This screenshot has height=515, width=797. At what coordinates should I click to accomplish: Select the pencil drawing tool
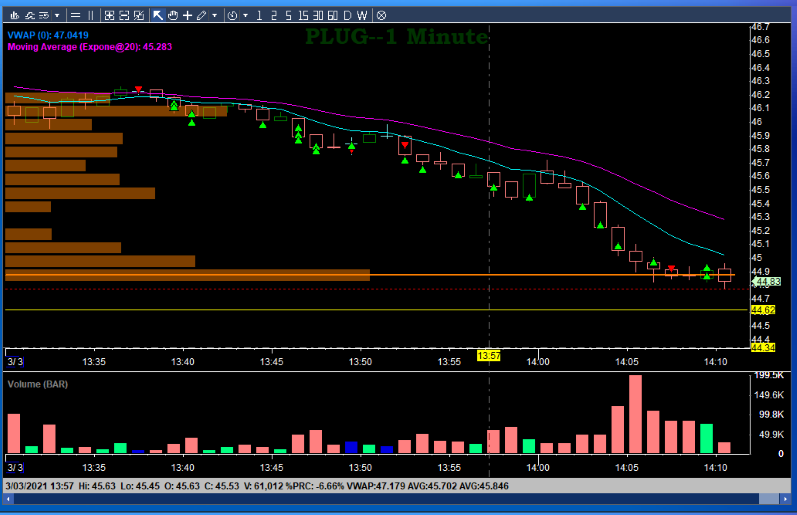tap(201, 15)
